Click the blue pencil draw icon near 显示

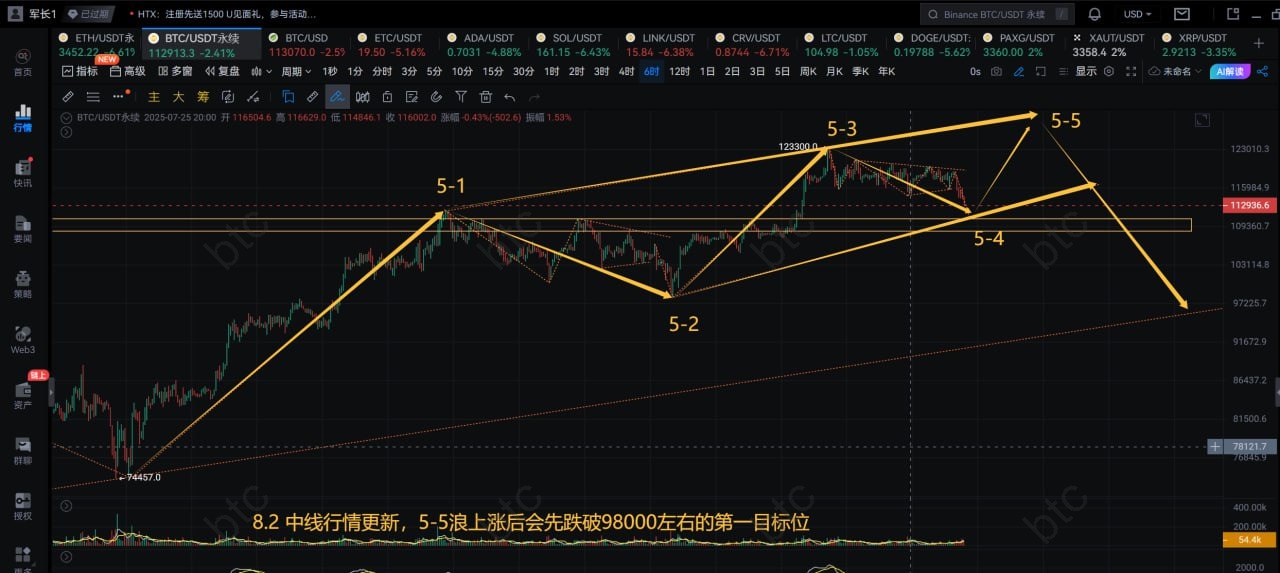(x=1019, y=72)
